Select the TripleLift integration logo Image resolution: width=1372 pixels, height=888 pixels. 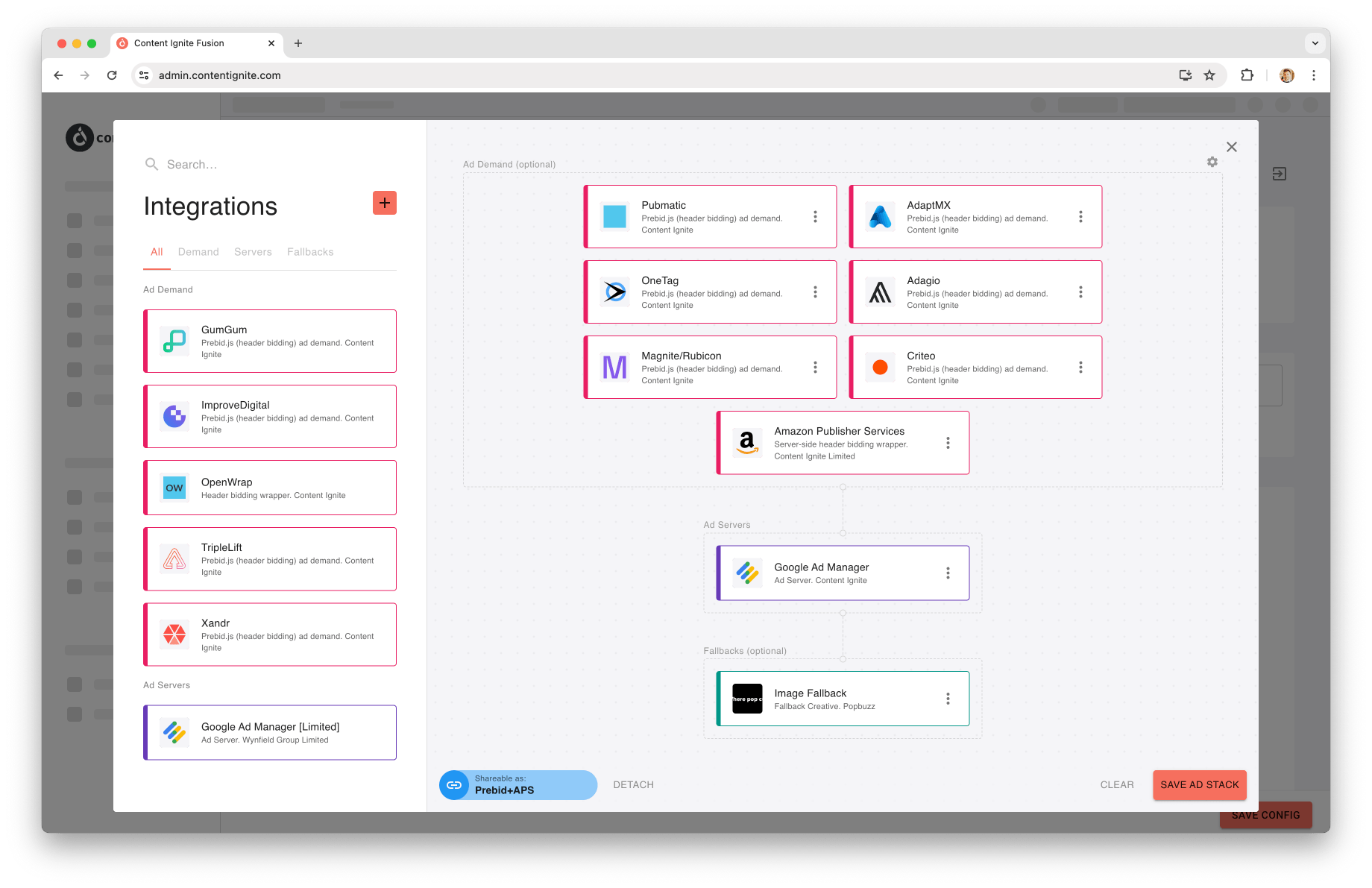click(x=174, y=559)
